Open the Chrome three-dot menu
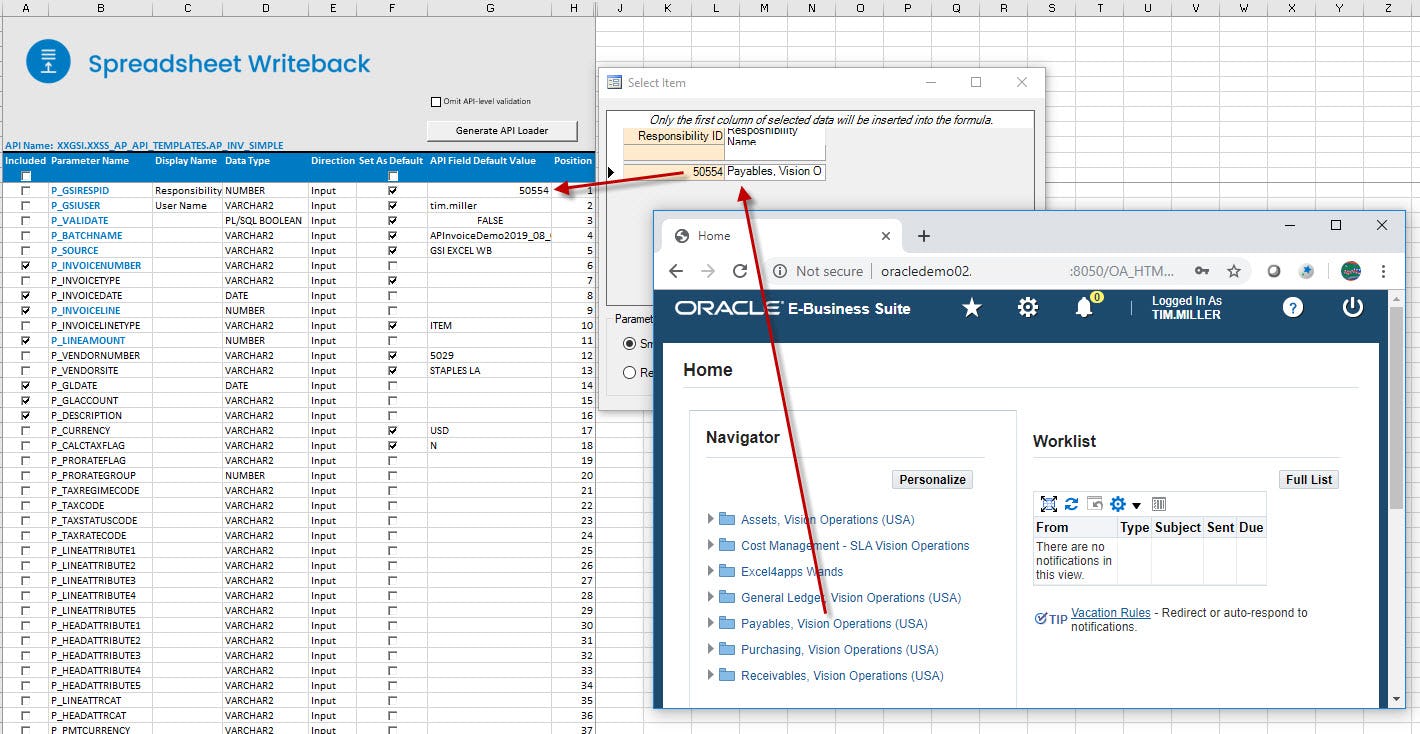 (1383, 271)
